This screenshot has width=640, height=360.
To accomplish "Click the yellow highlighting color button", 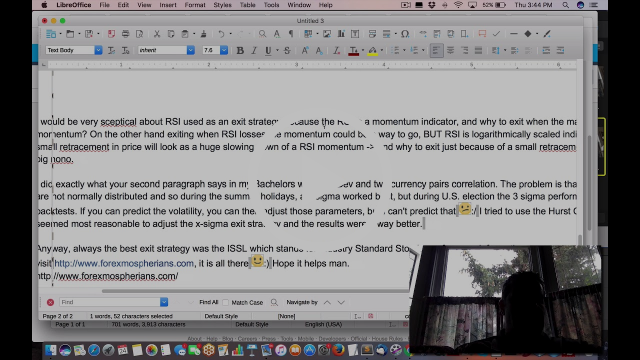I will tap(372, 50).
